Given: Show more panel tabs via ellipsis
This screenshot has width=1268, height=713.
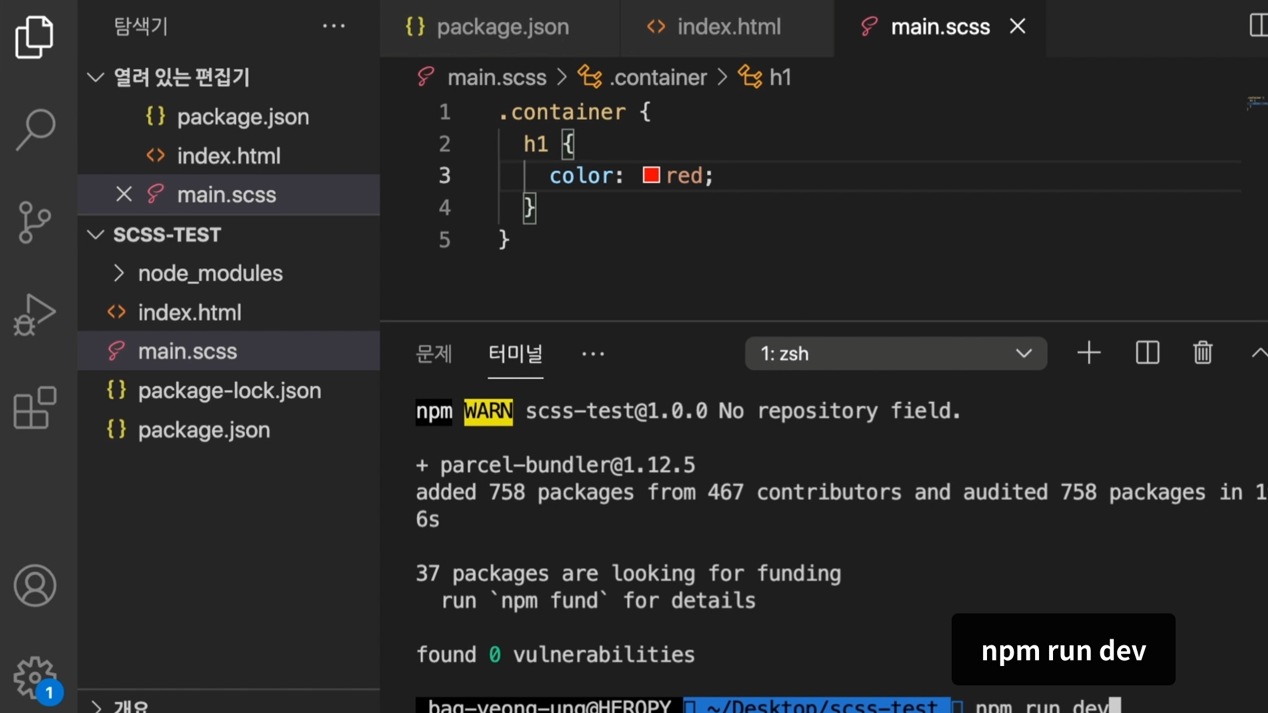Looking at the screenshot, I should pos(593,354).
